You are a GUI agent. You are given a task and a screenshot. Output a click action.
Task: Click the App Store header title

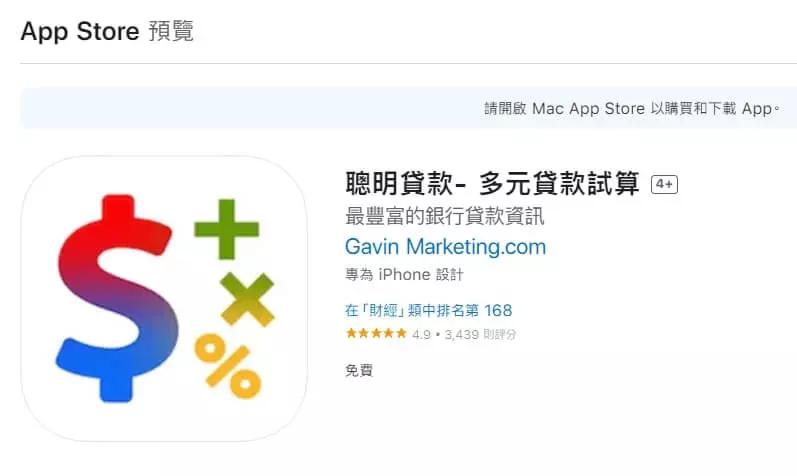(80, 31)
